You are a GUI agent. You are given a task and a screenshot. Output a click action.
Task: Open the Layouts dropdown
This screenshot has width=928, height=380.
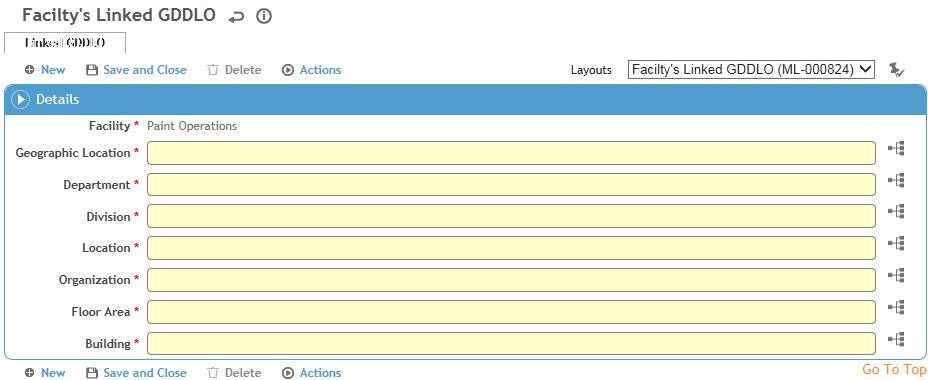click(x=751, y=69)
